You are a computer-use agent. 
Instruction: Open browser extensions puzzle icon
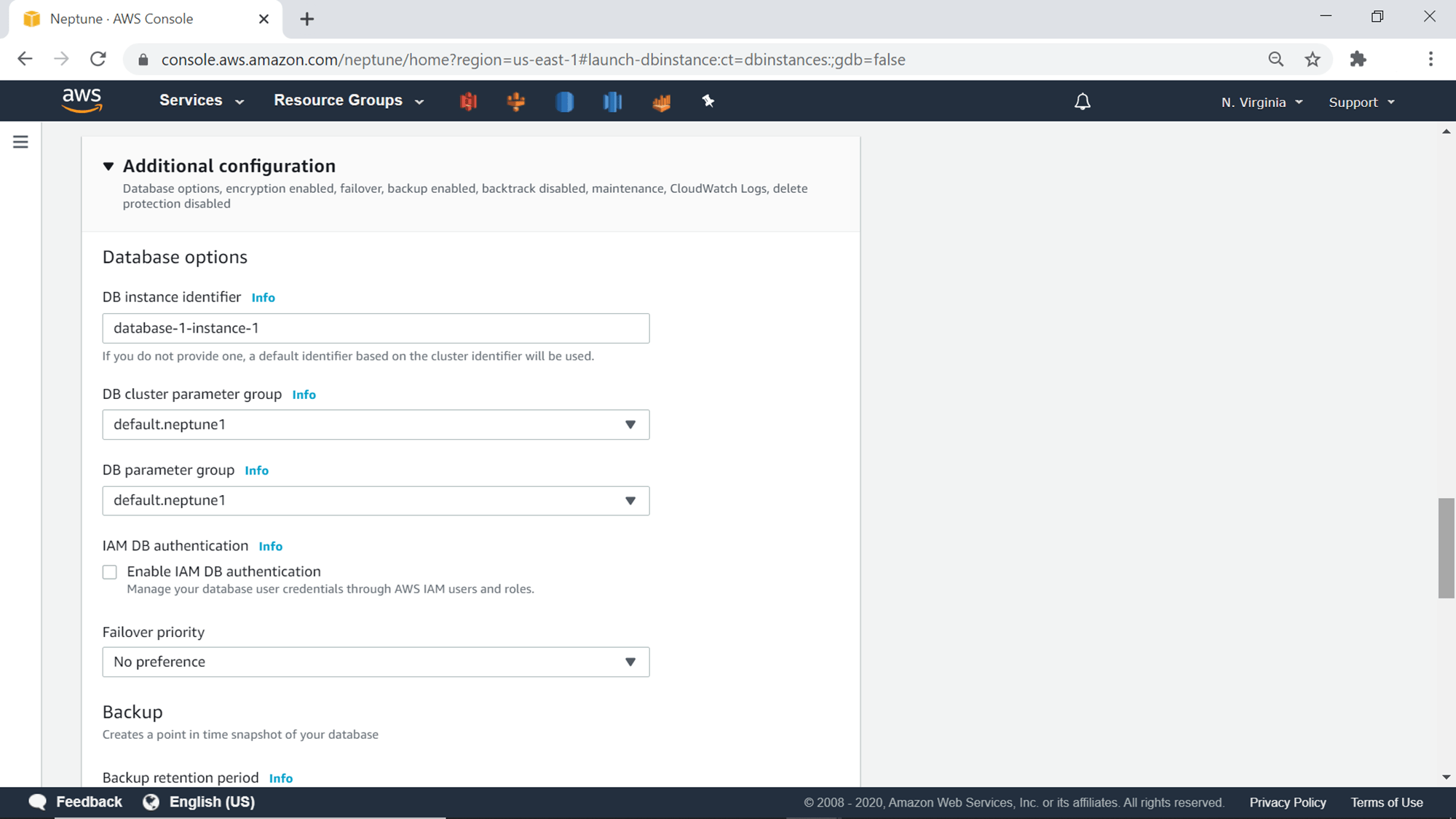pyautogui.click(x=1358, y=59)
